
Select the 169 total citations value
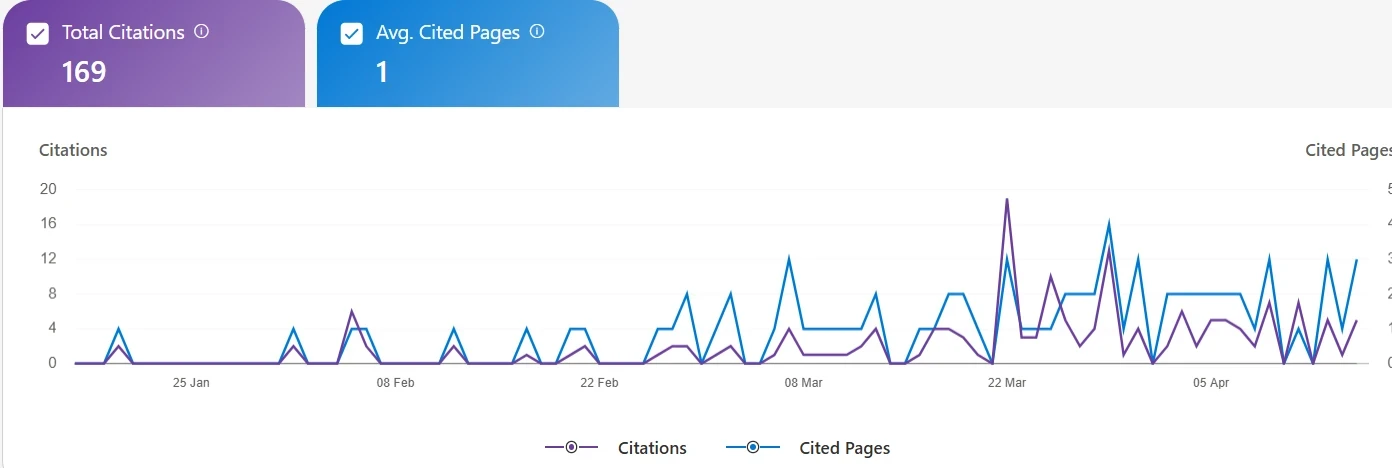coord(84,72)
